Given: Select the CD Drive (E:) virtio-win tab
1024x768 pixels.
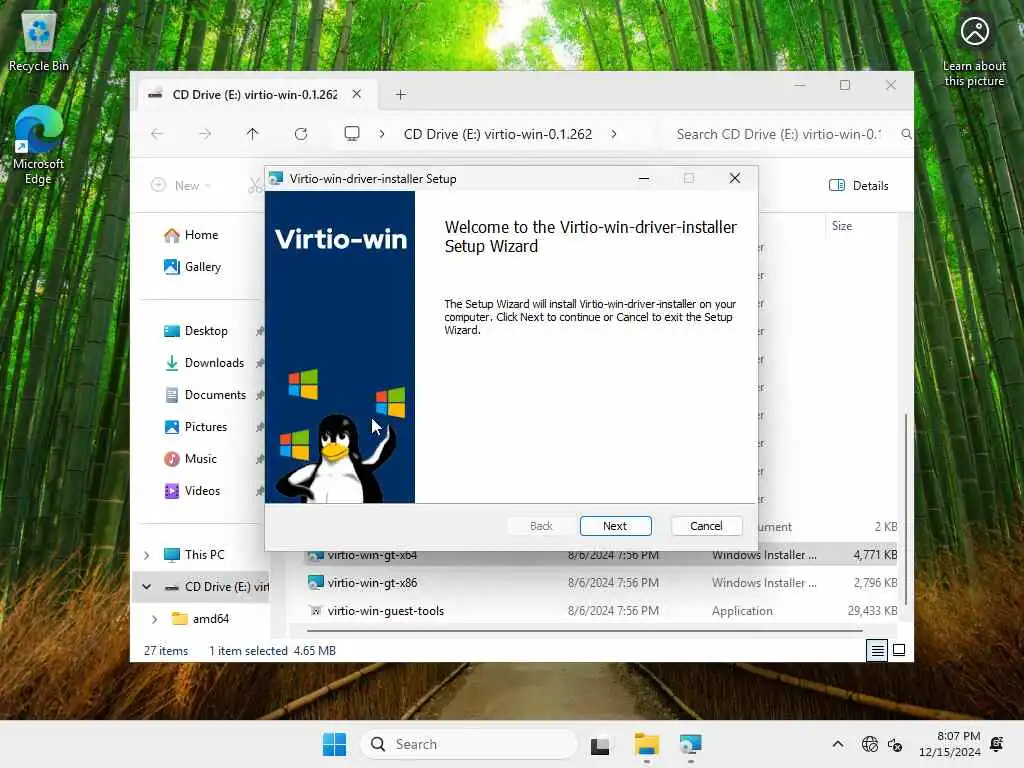Looking at the screenshot, I should (255, 95).
